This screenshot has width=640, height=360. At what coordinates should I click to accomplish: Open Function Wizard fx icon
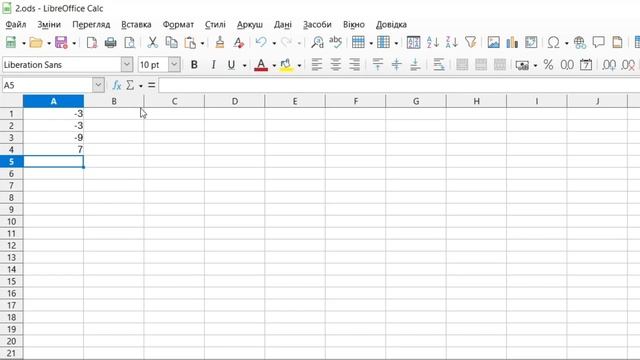click(117, 85)
